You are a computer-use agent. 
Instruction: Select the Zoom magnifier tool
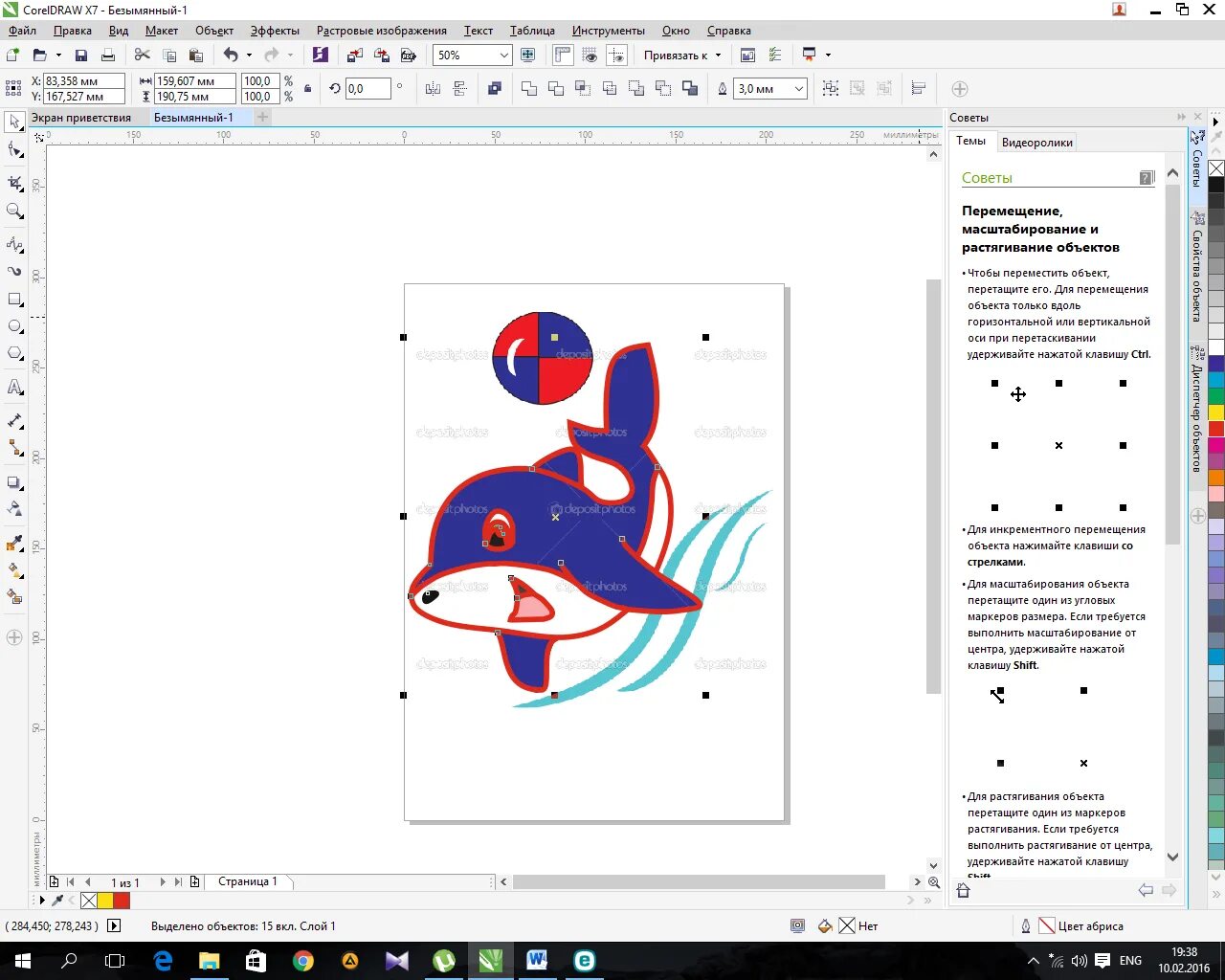tap(14, 212)
